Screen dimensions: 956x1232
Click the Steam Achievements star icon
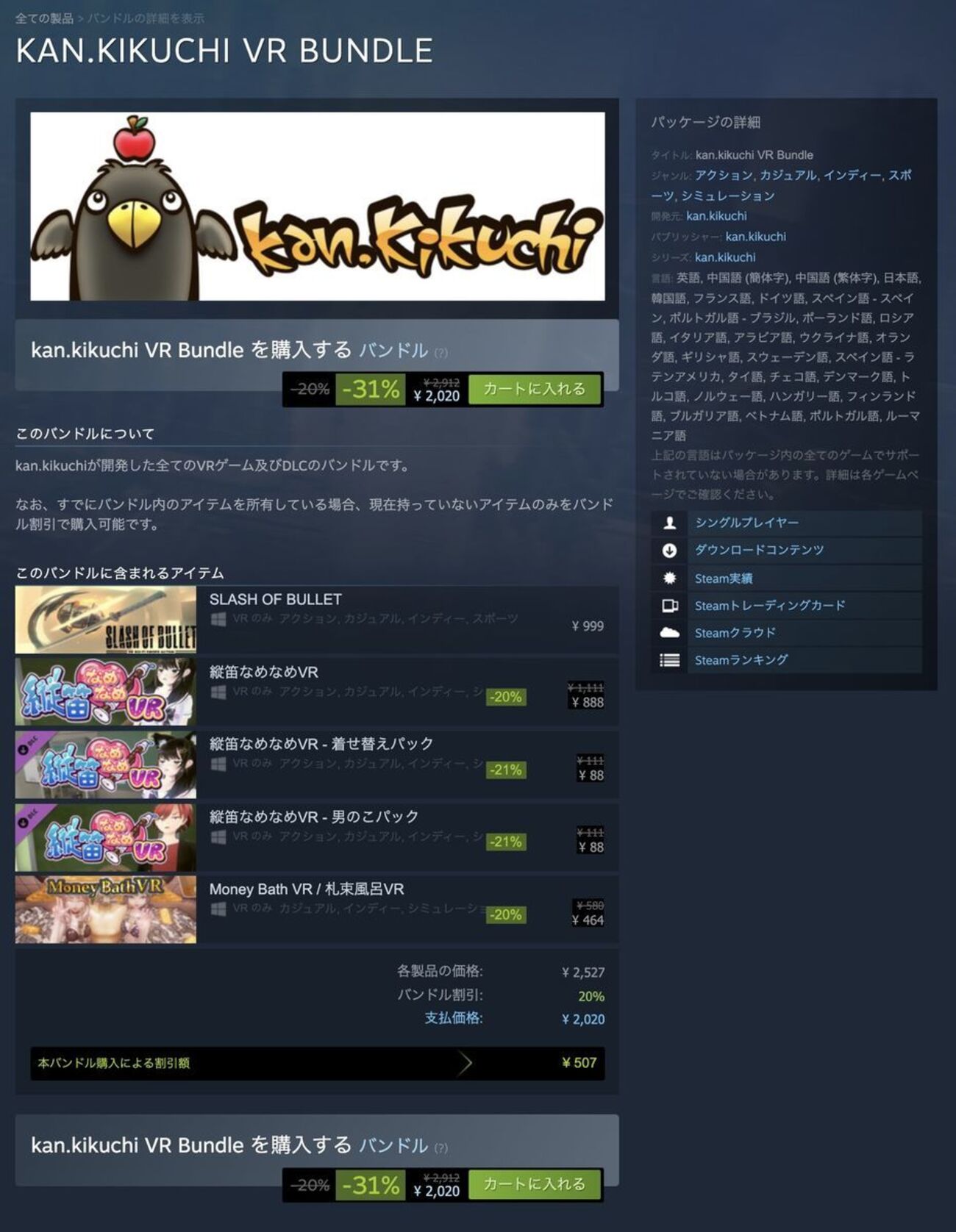tap(669, 578)
